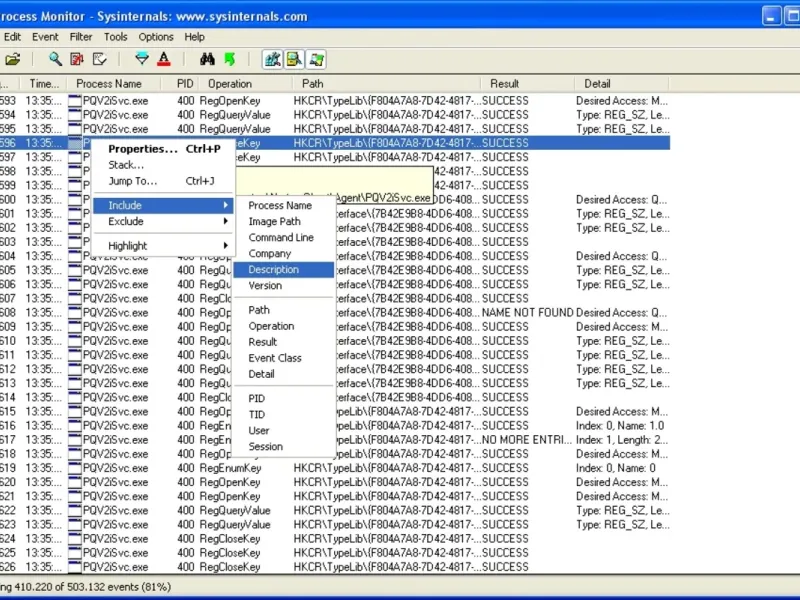The height and width of the screenshot is (600, 800).
Task: Click the Detail column header
Action: 622,84
